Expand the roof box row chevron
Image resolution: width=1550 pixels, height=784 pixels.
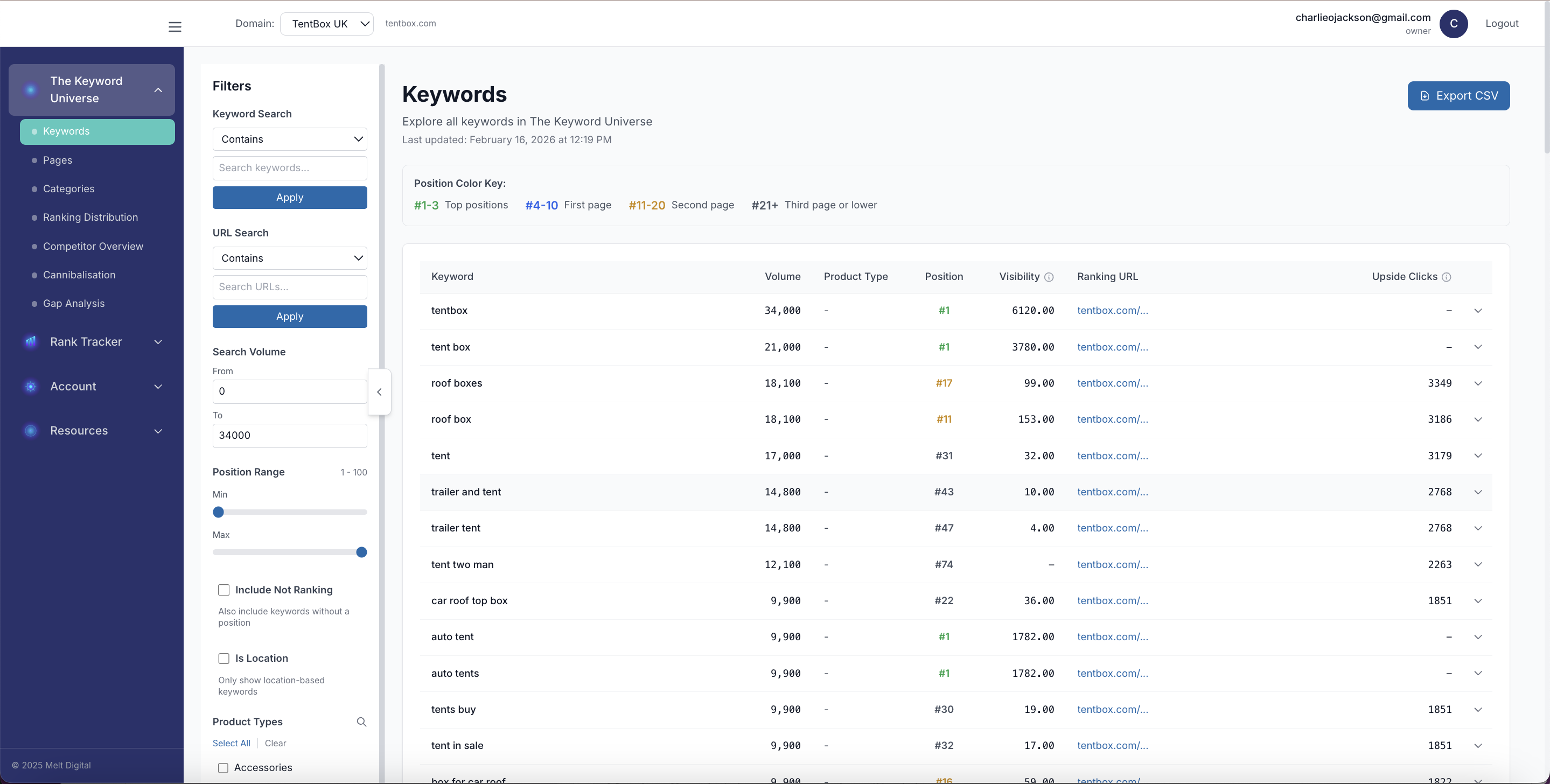click(x=1478, y=419)
